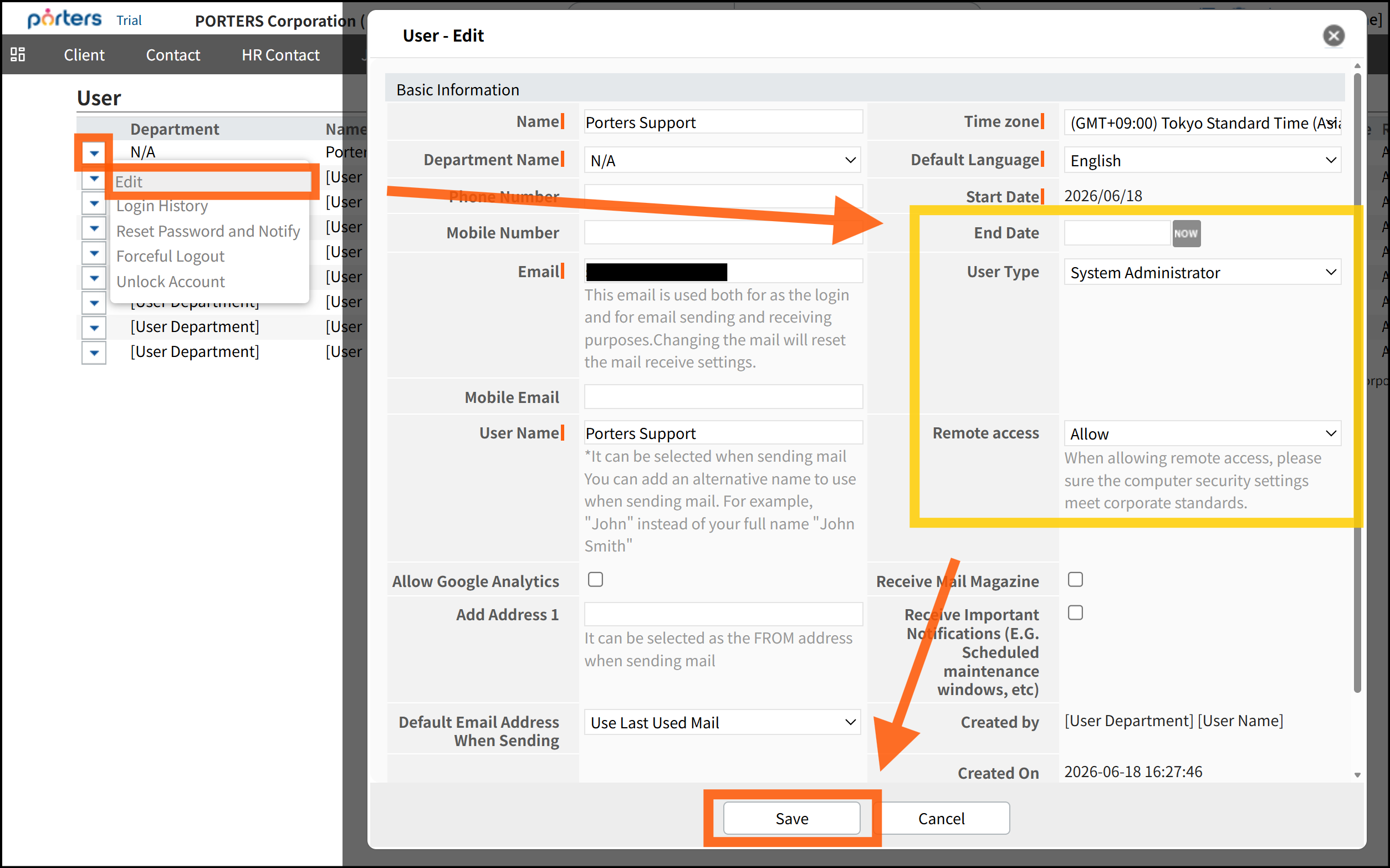Check Receive Important Notifications box

(1075, 612)
